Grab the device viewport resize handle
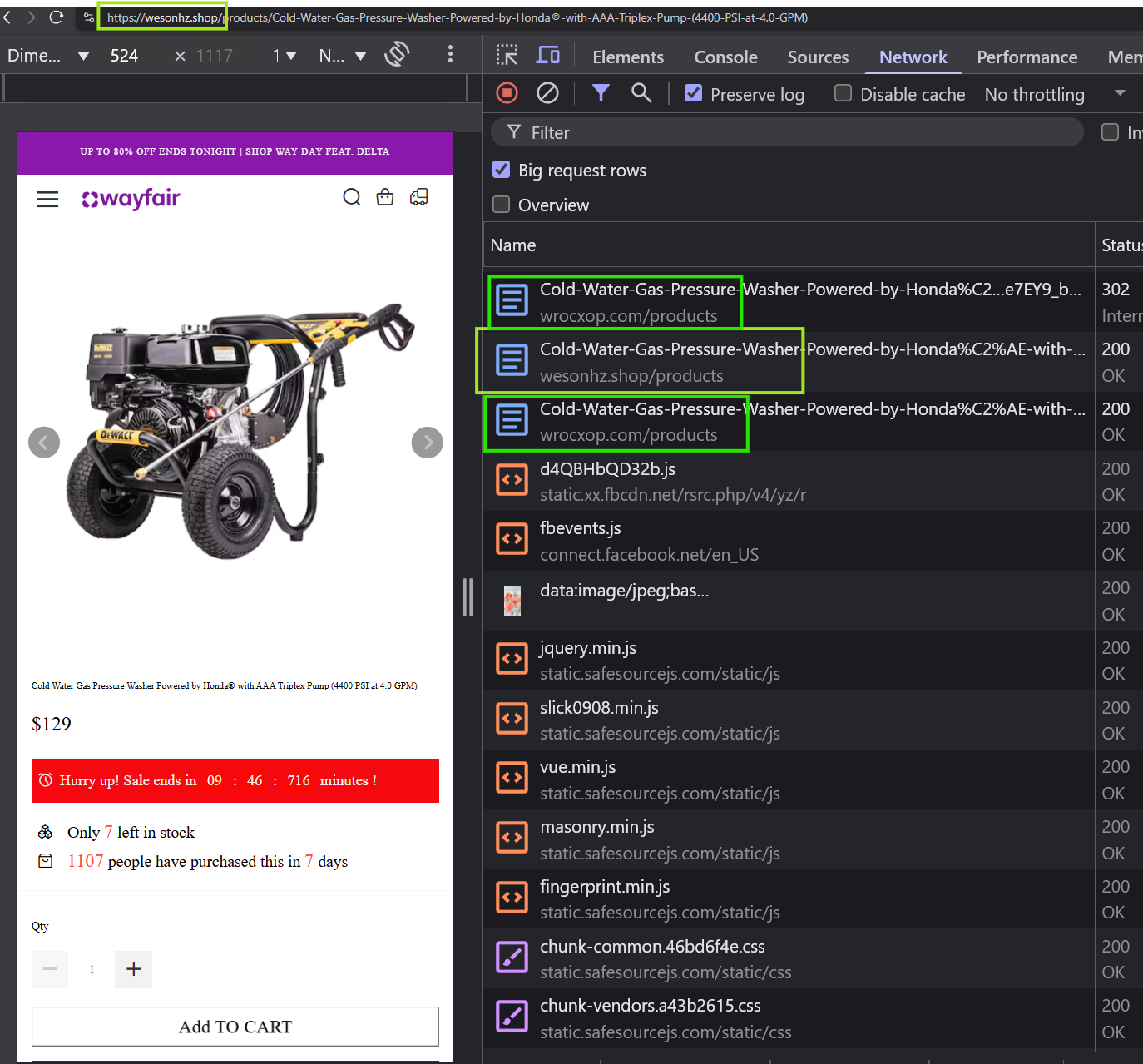Screen dimensions: 1143x1064 pyautogui.click(x=468, y=597)
